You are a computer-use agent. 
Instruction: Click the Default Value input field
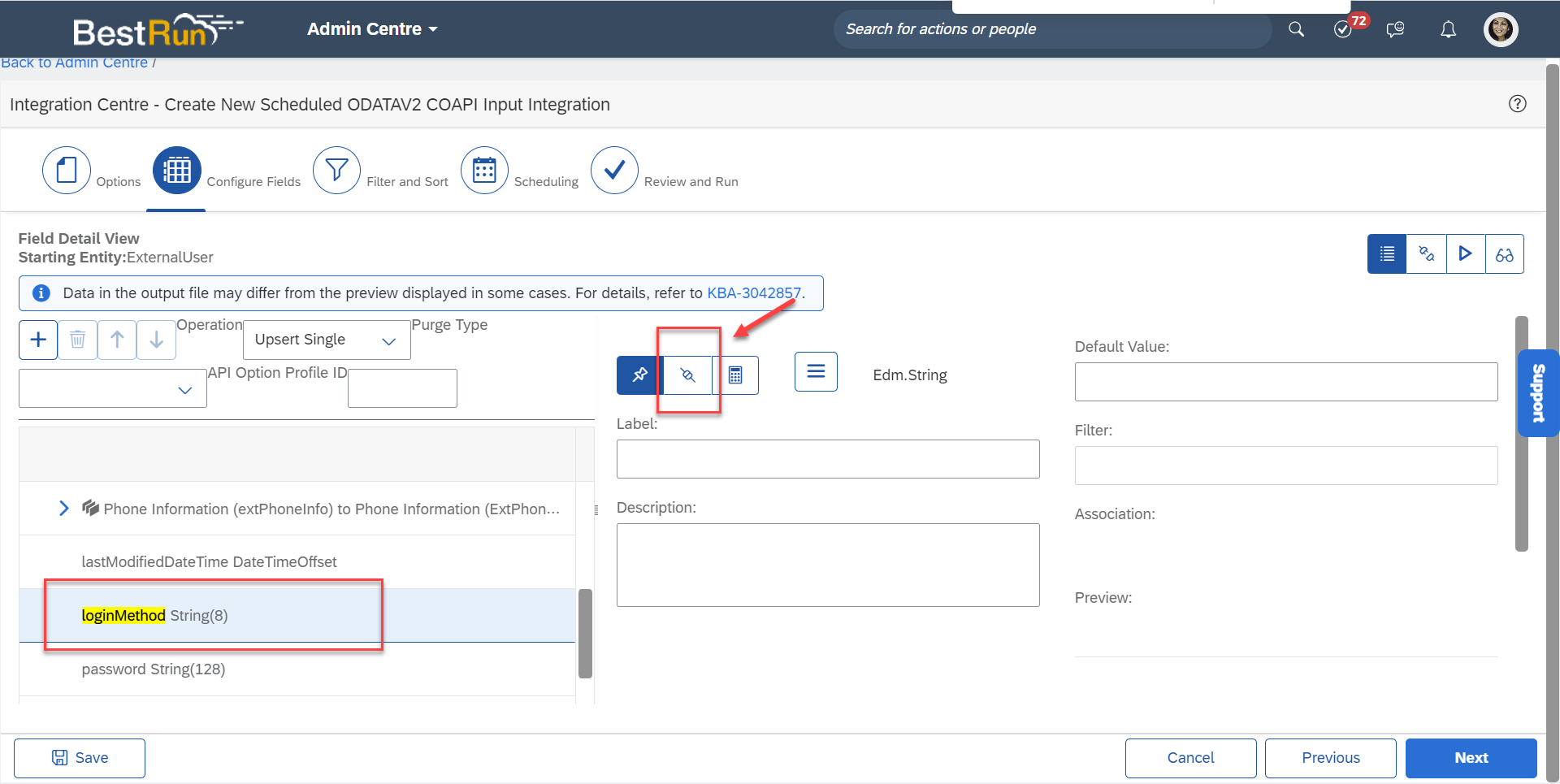point(1286,382)
